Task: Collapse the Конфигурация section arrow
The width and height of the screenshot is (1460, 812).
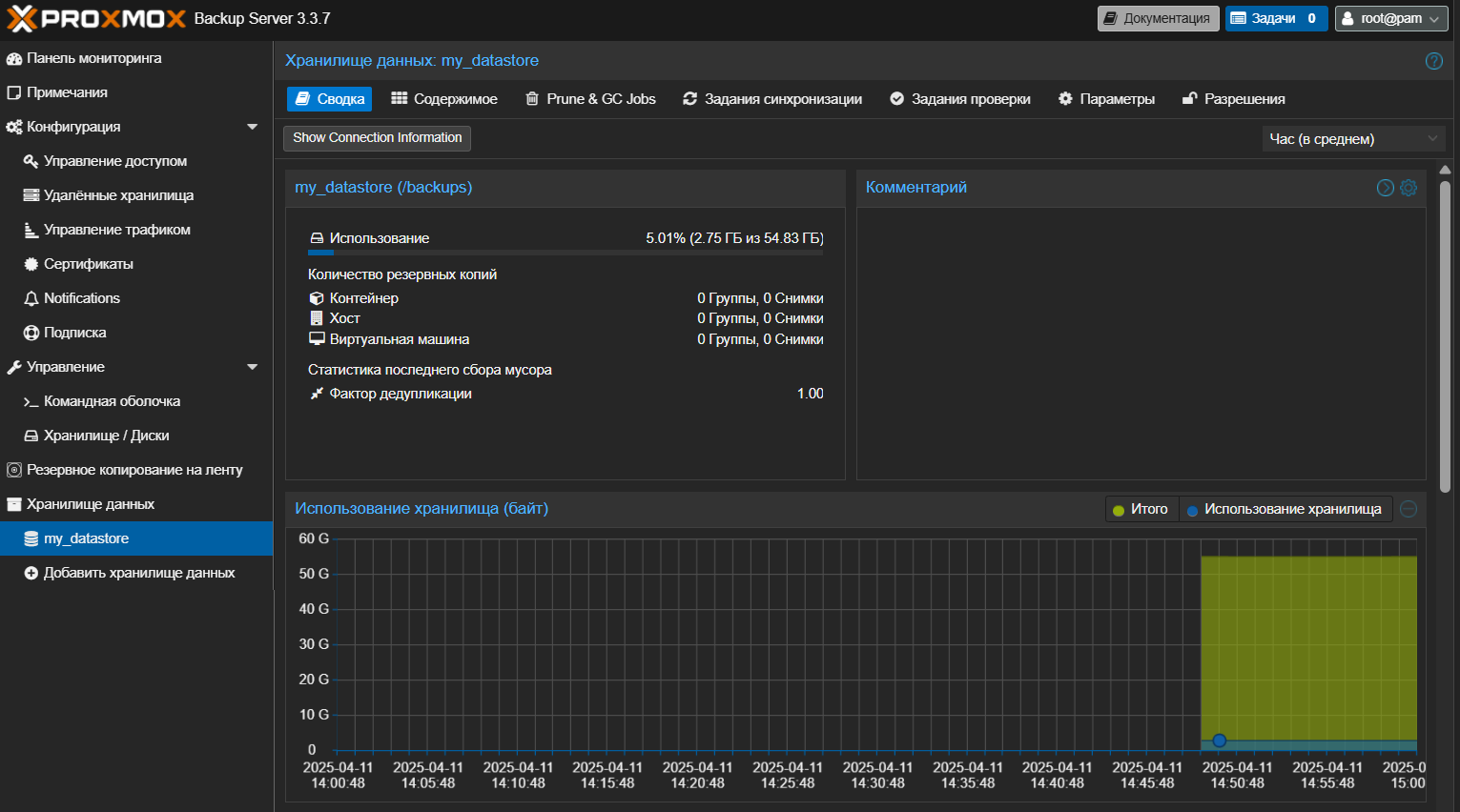Action: click(253, 127)
